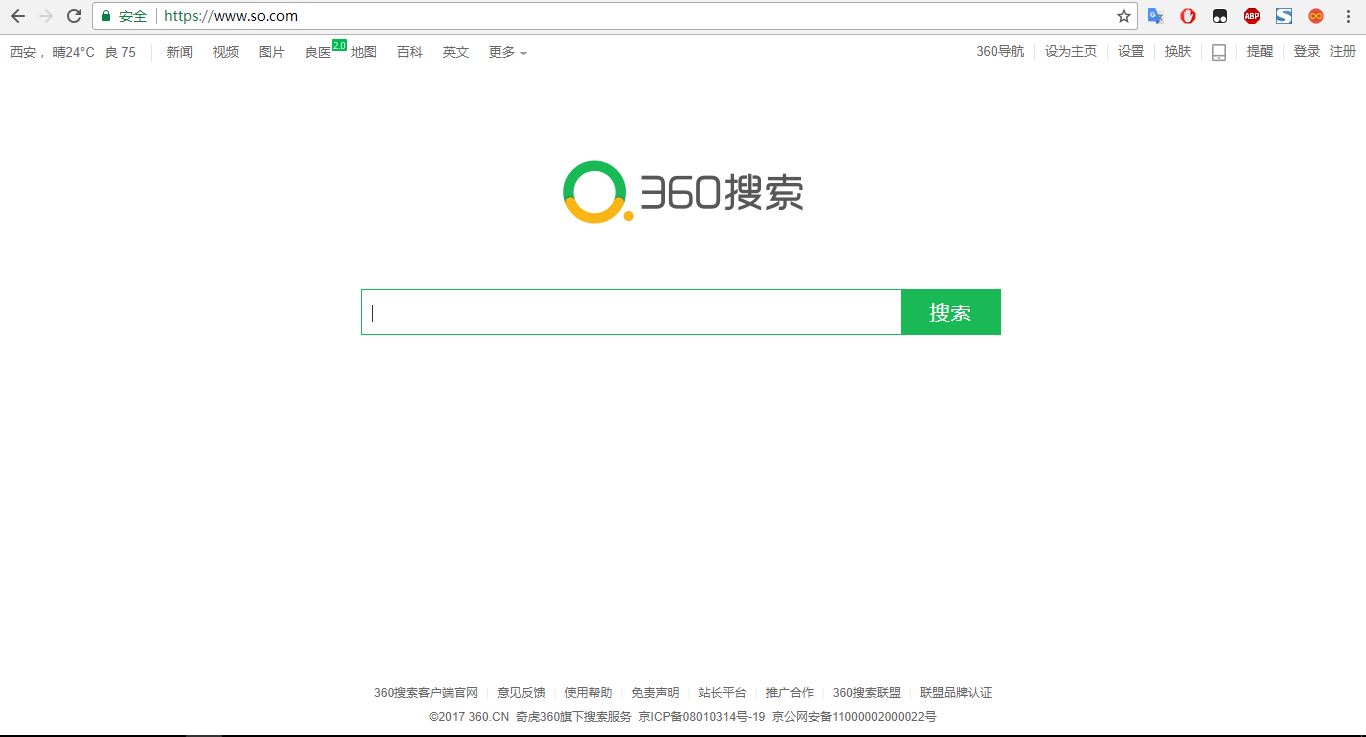Click the air quality 良 75 indicator
This screenshot has width=1366, height=737.
[x=120, y=52]
